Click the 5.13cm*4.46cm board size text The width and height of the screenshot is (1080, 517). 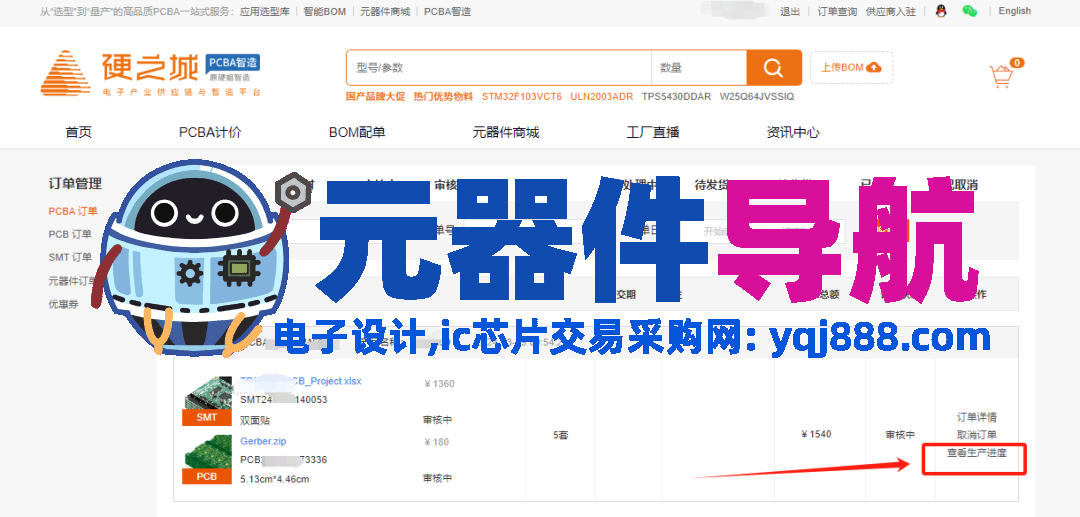point(275,478)
